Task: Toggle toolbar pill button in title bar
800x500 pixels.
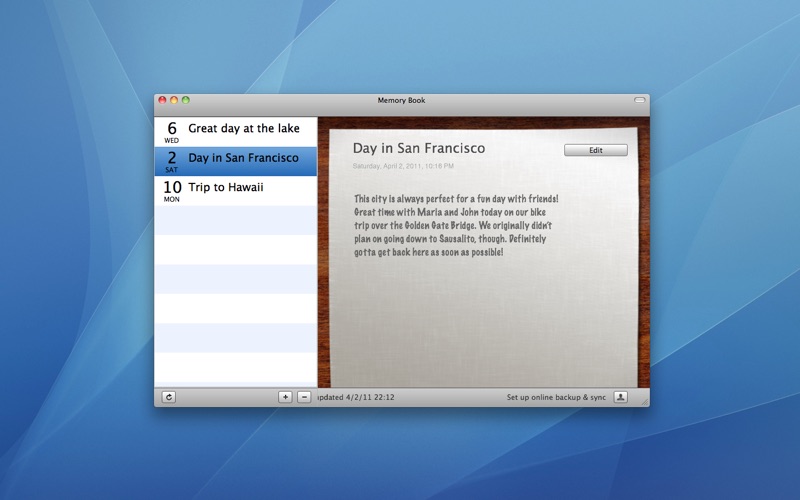Action: pyautogui.click(x=639, y=100)
